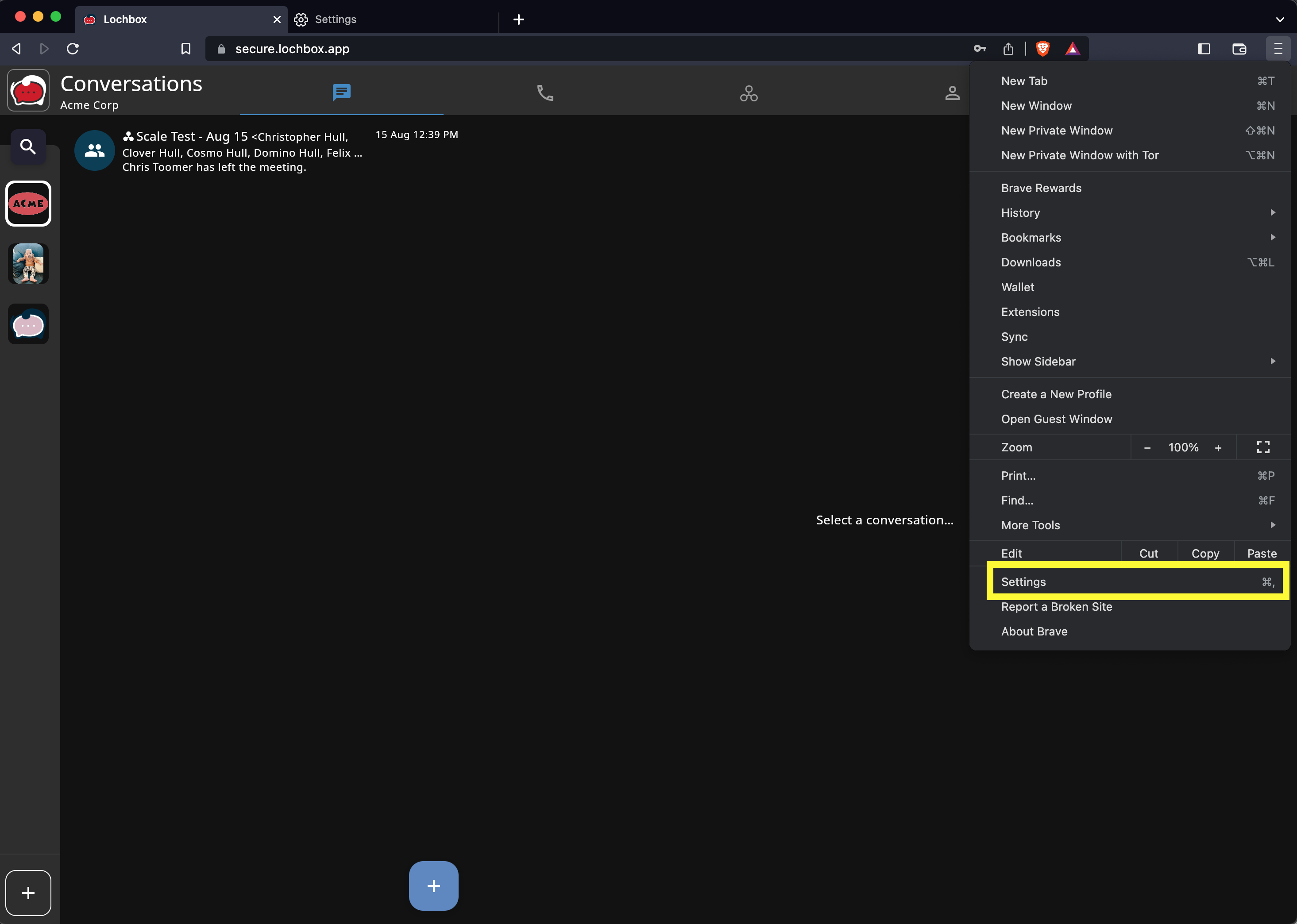
Task: Bookmark this page with the bookmark icon
Action: click(185, 49)
